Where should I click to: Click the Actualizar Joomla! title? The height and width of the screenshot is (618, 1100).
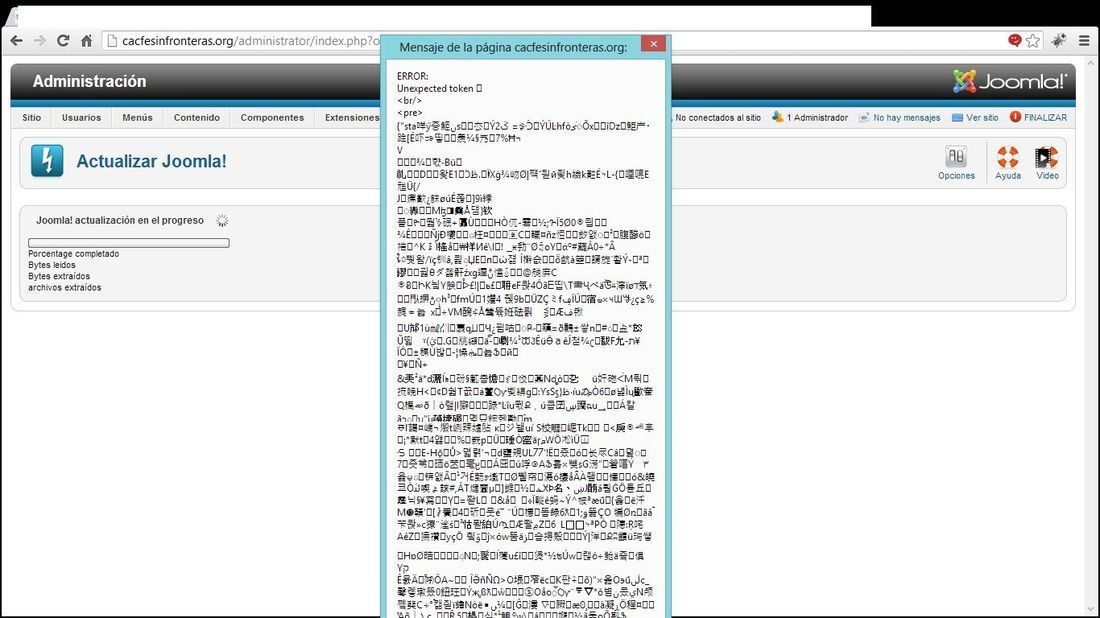[152, 161]
